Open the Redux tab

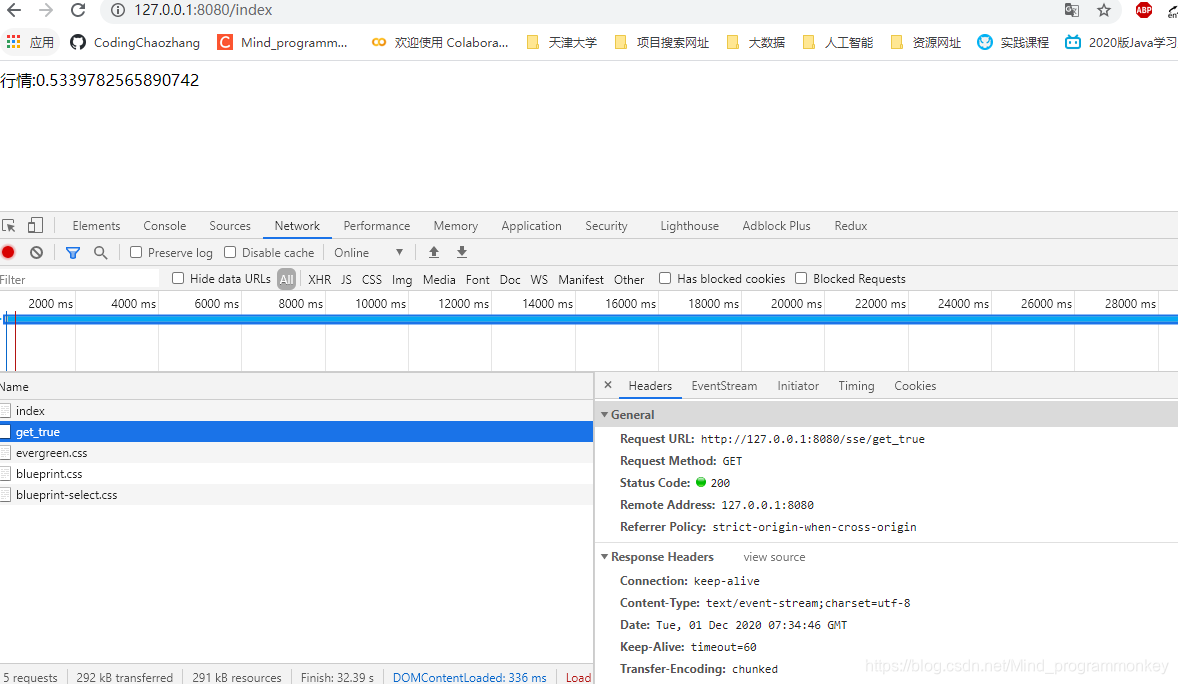point(850,225)
